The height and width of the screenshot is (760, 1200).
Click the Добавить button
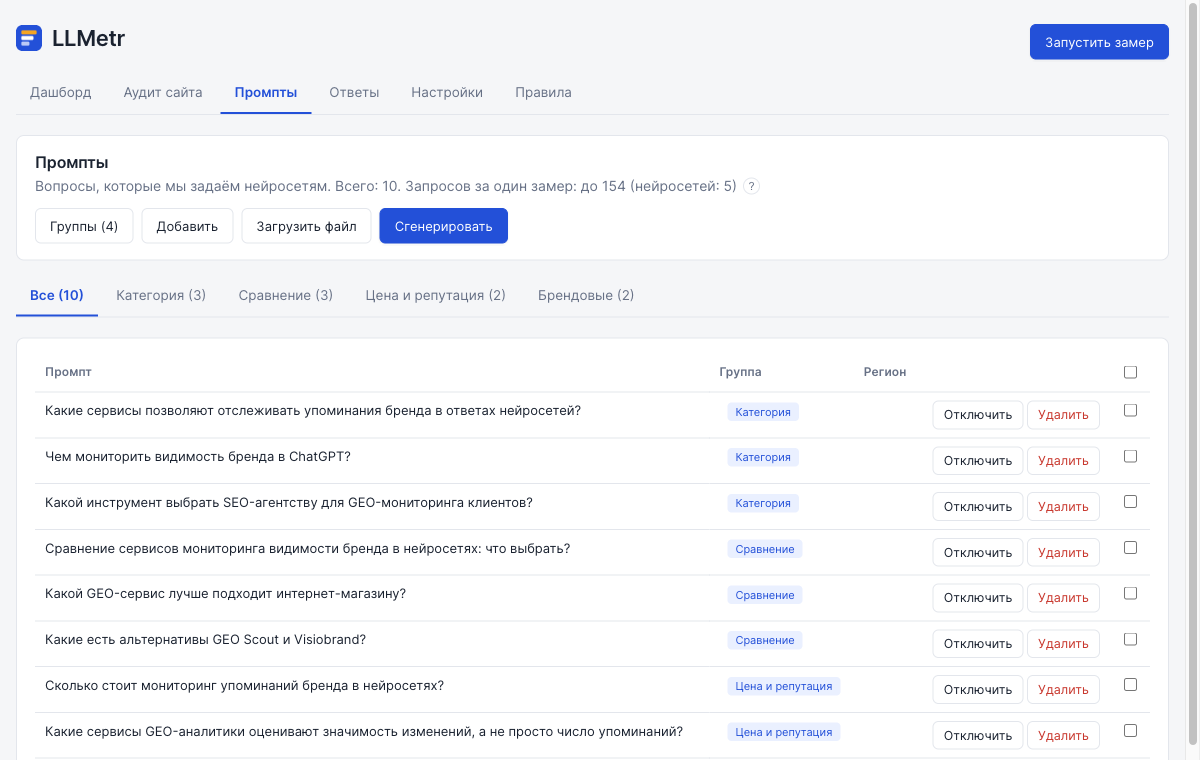[x=187, y=226]
